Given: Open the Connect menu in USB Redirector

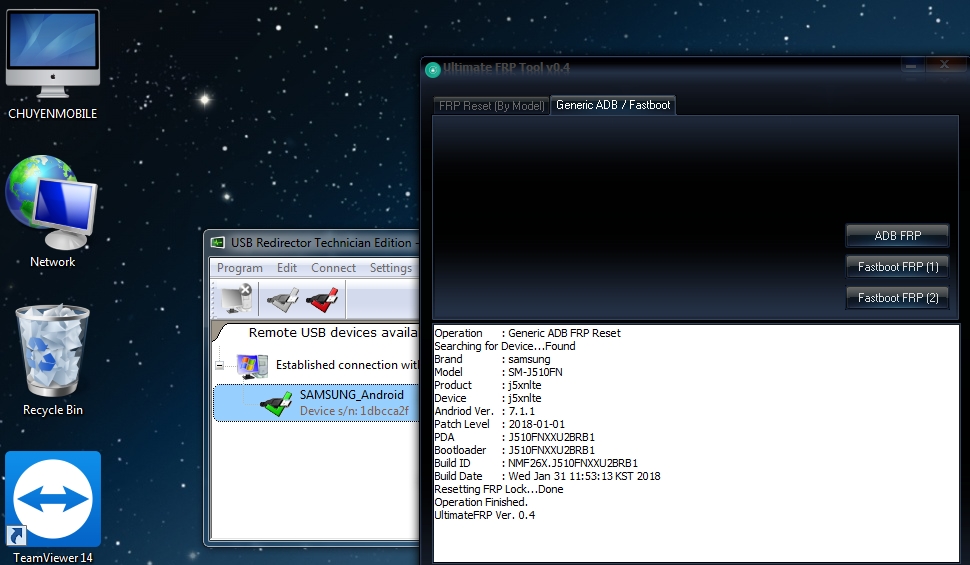Looking at the screenshot, I should click(333, 268).
